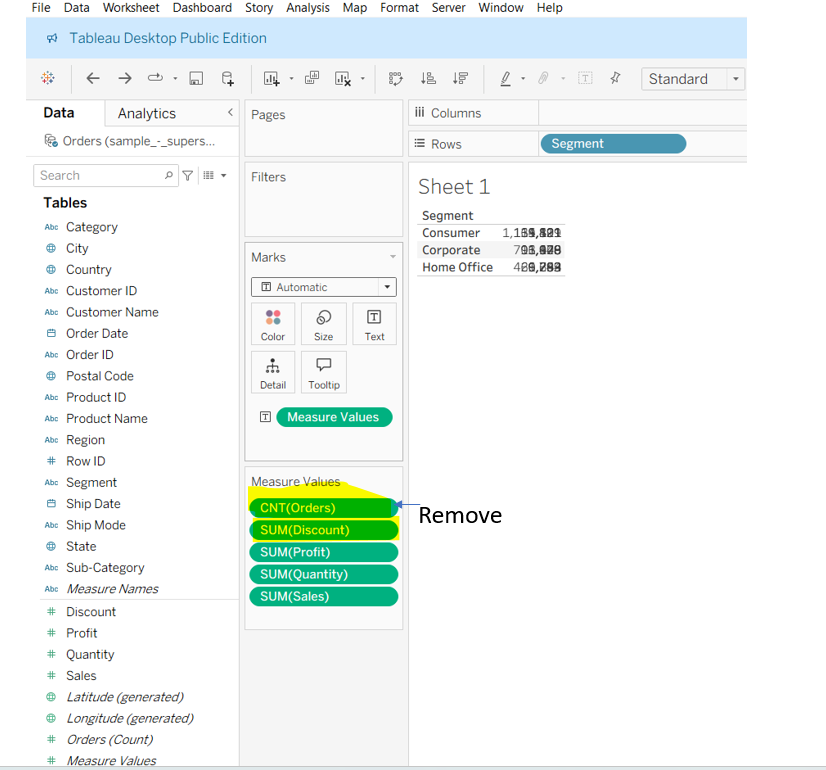Switch to the Analytics tab
Screen dimensions: 826x770
tap(146, 114)
